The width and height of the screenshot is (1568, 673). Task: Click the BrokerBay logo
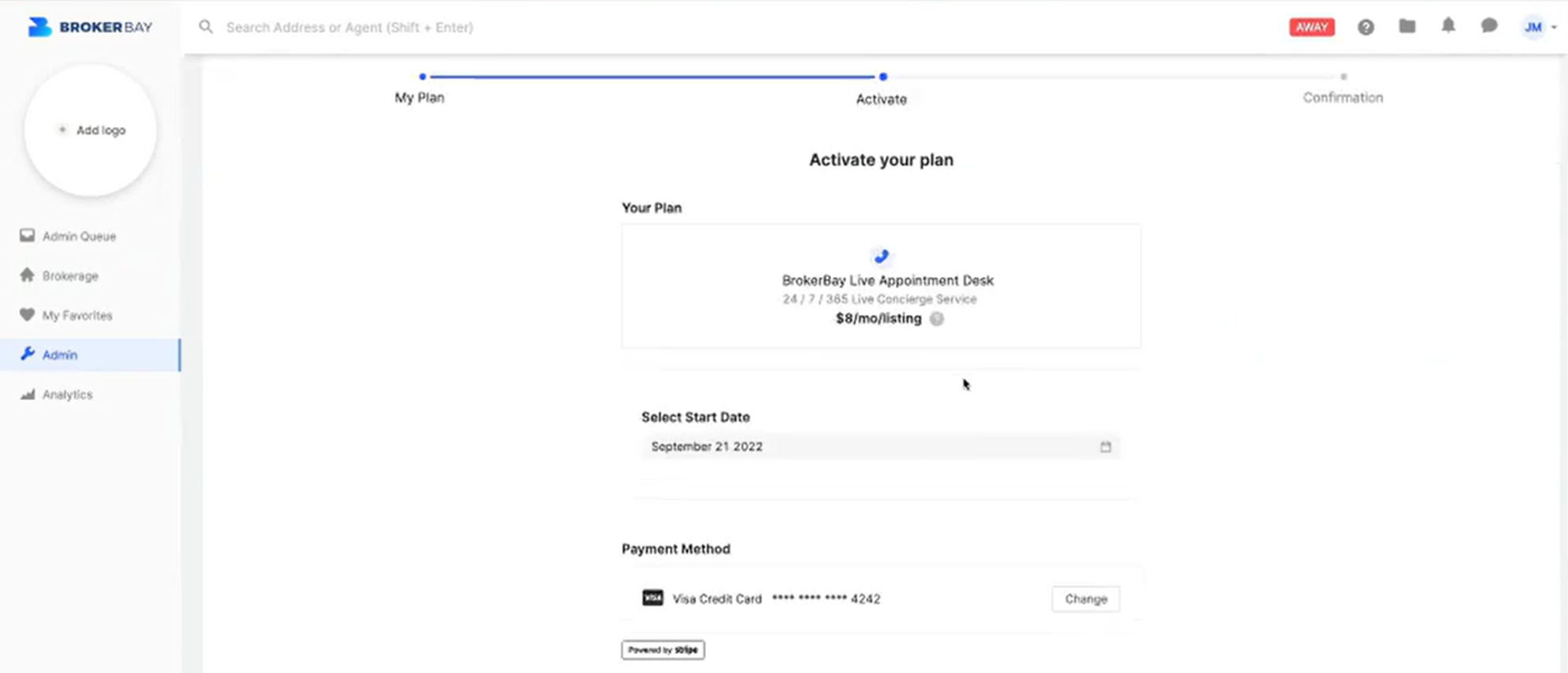coord(90,28)
